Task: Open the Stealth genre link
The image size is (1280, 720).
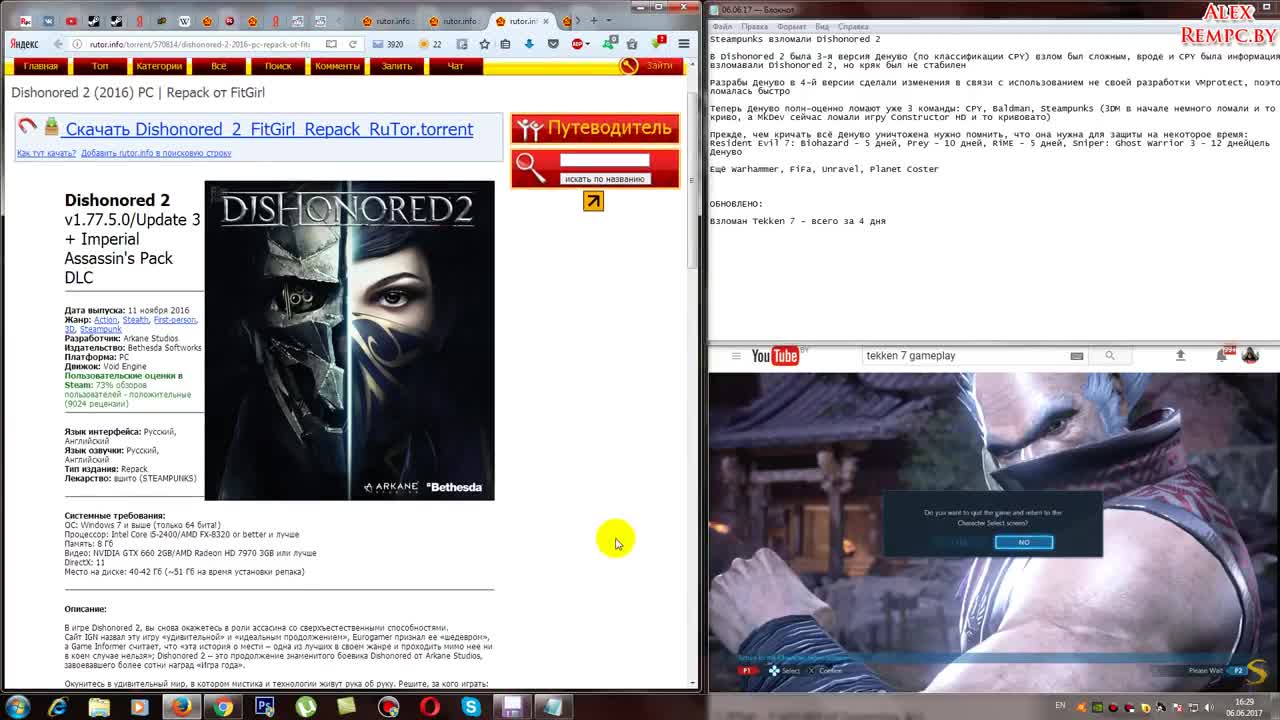Action: 135,320
